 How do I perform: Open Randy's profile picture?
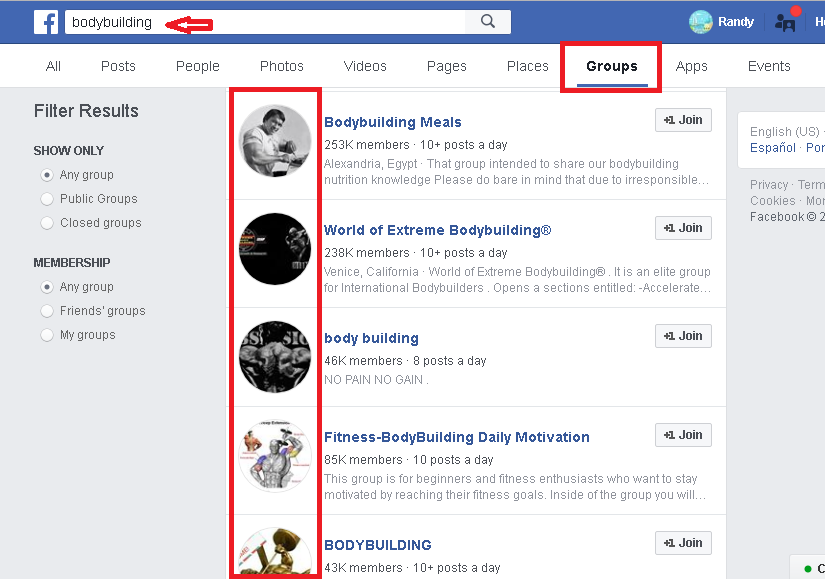coord(700,22)
